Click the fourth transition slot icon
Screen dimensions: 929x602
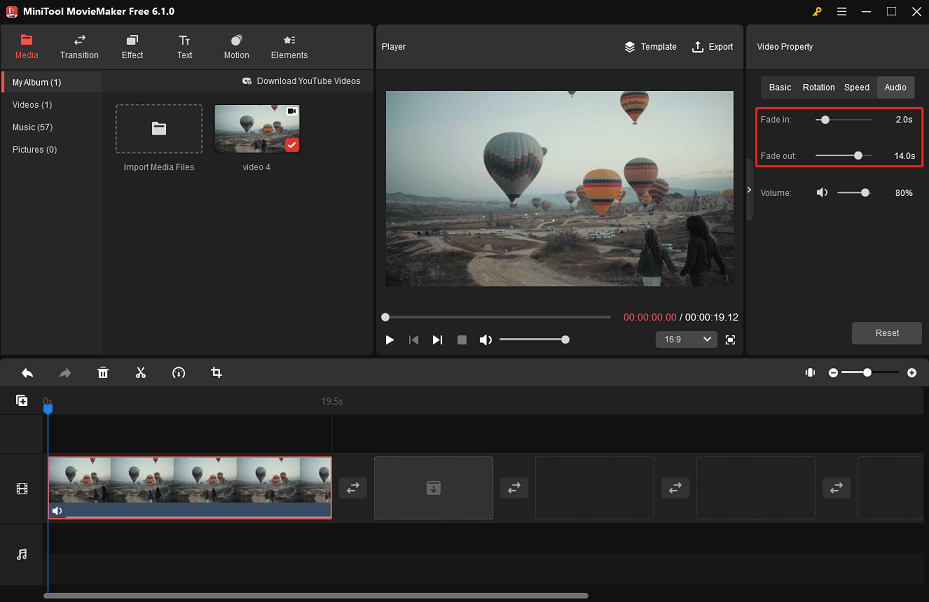tap(837, 488)
